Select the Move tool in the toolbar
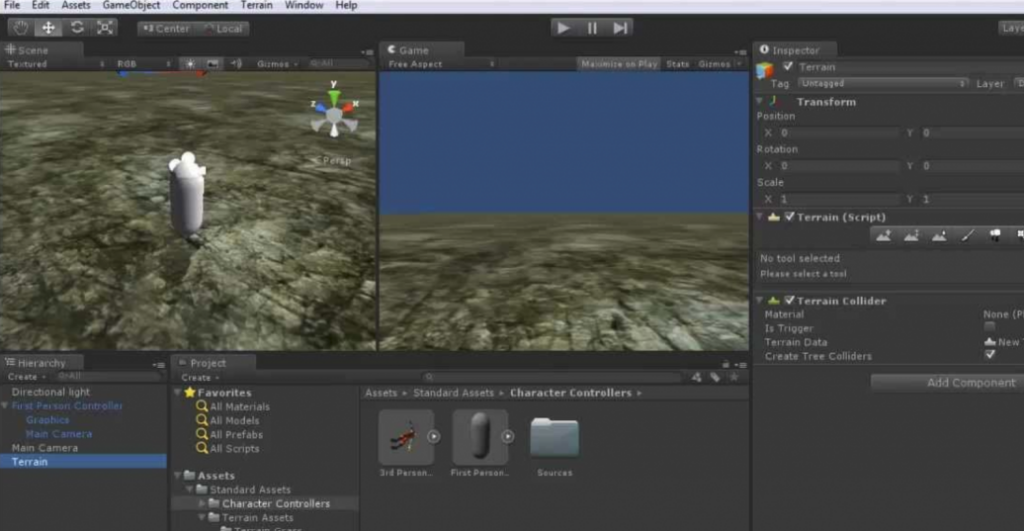1024x531 pixels. click(x=48, y=28)
